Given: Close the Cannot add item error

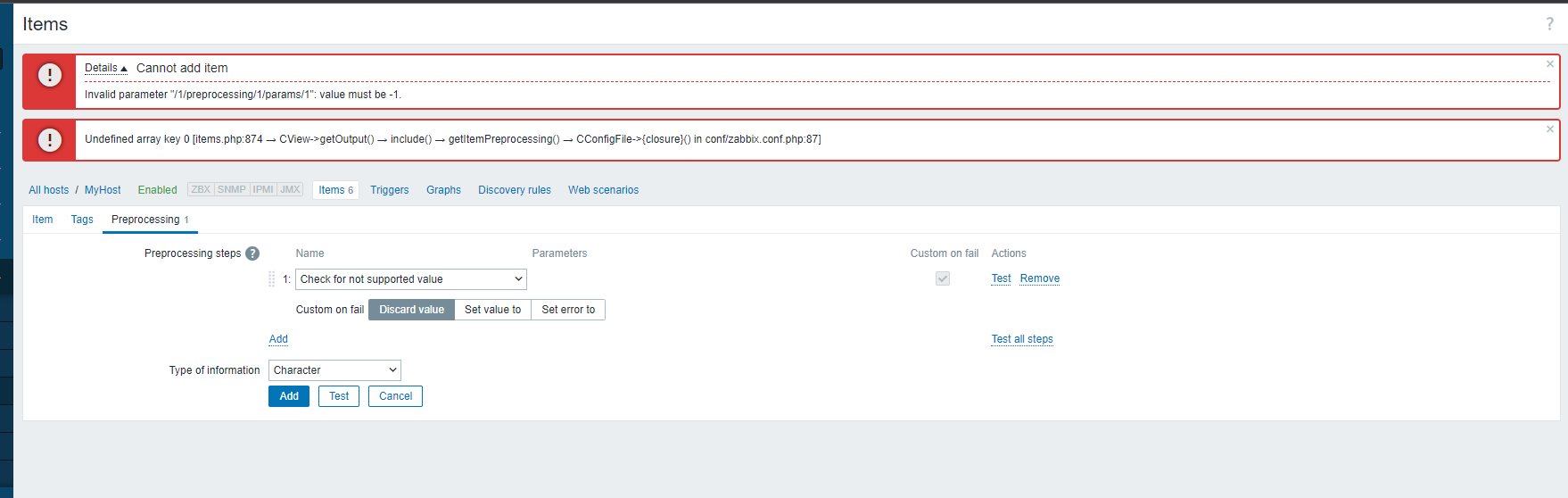Looking at the screenshot, I should click(x=1550, y=64).
